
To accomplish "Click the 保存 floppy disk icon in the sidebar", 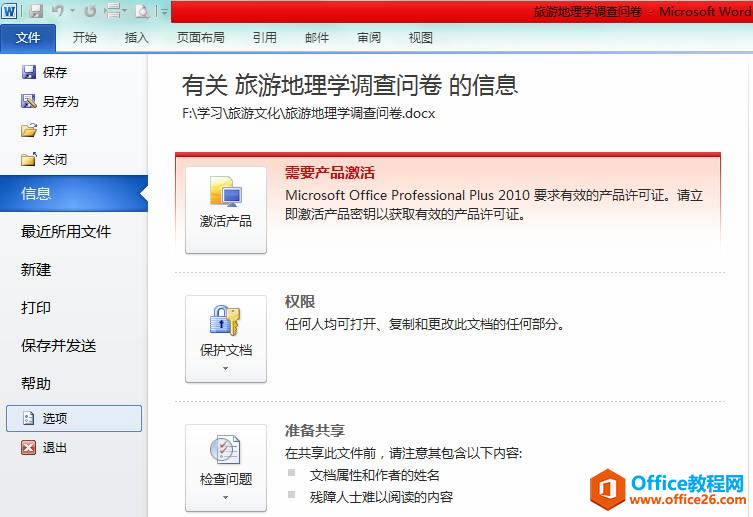I will (29, 72).
